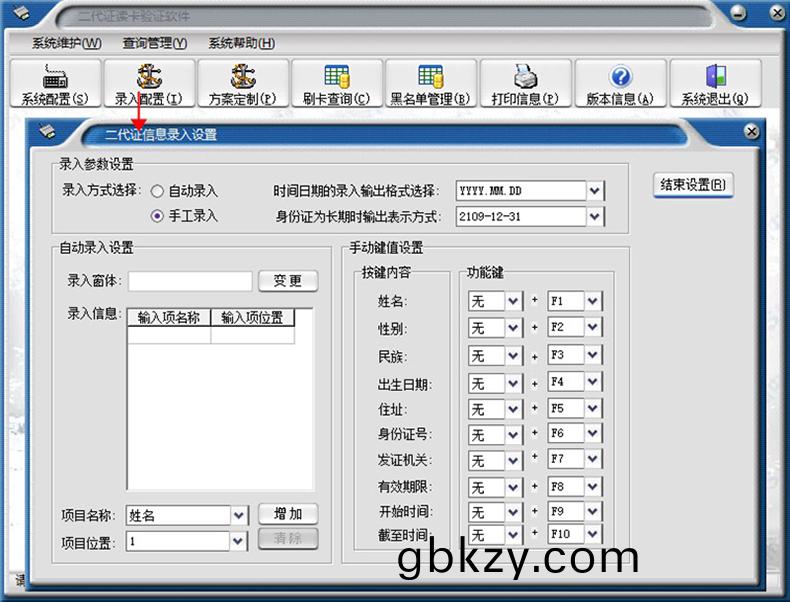This screenshot has height=602, width=790.
Task: Expand the modifier dropdown for 住址
Action: [513, 409]
